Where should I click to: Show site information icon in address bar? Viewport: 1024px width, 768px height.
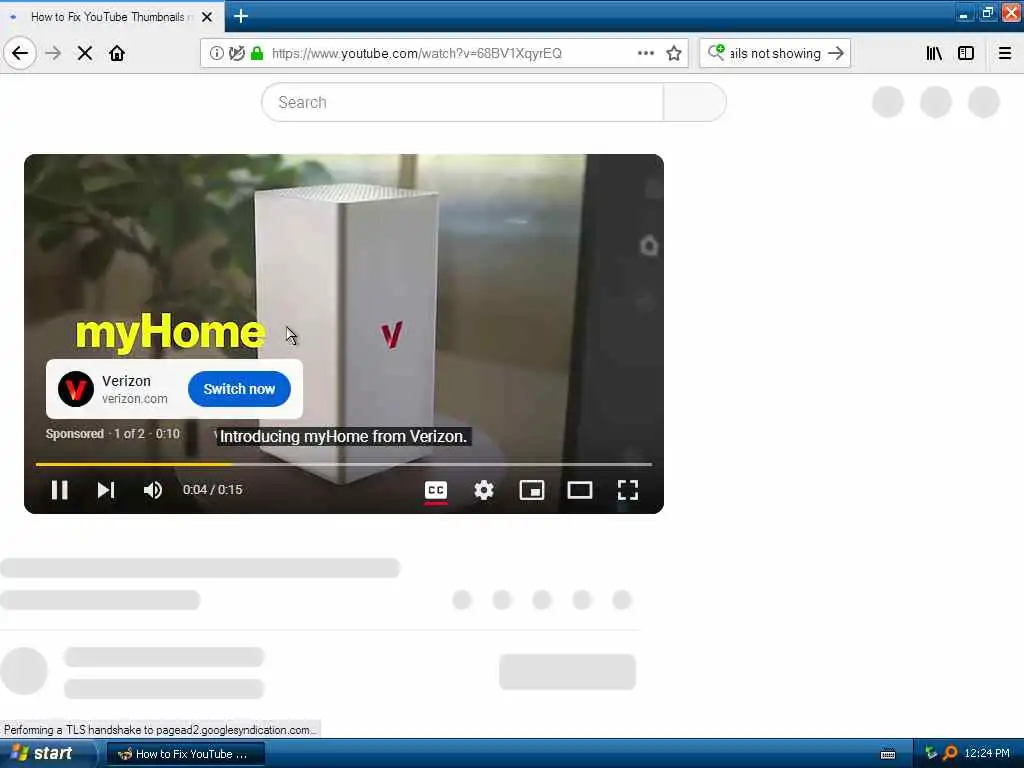pos(216,53)
